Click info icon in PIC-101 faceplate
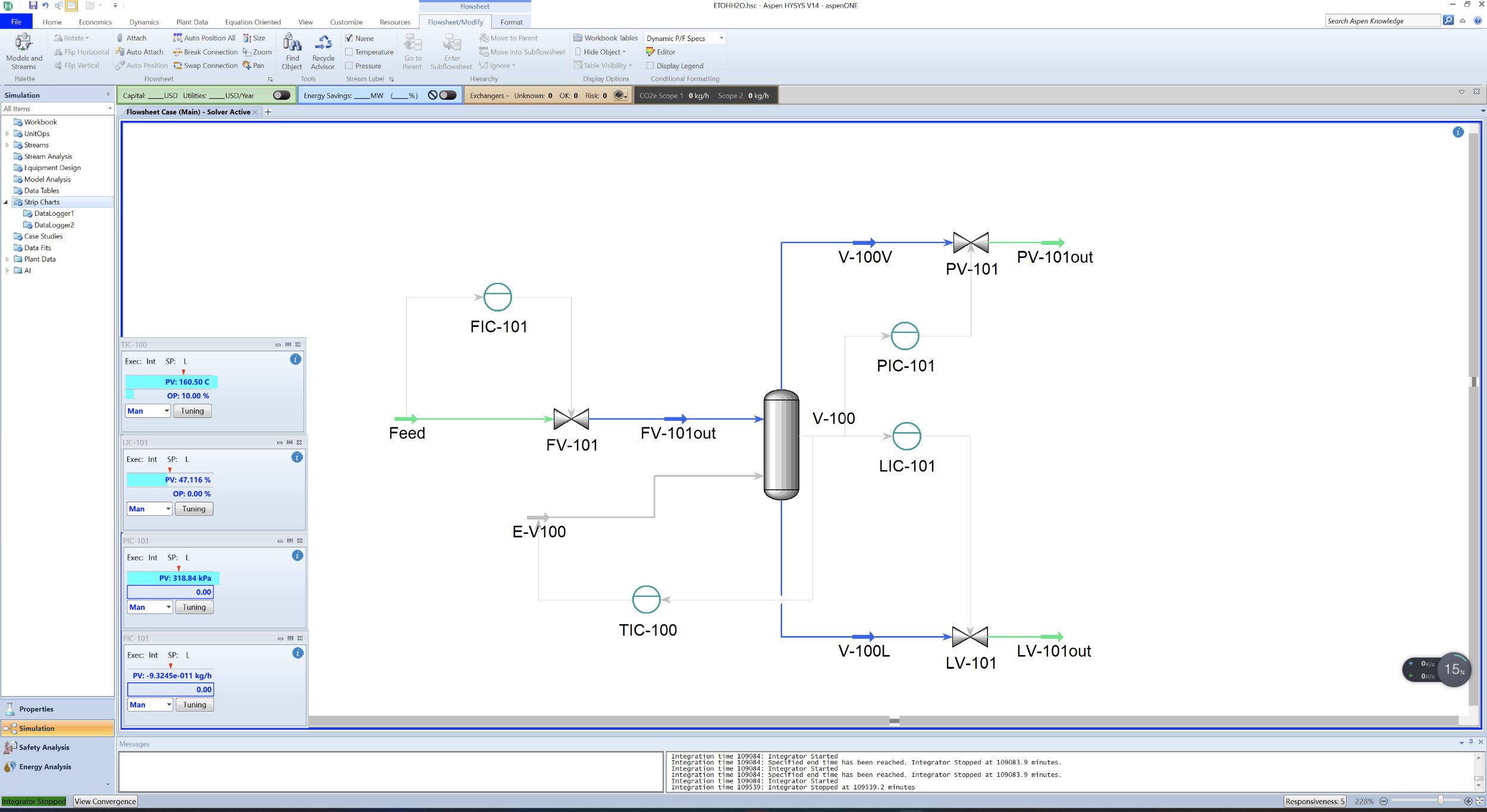The image size is (1487, 812). (297, 556)
